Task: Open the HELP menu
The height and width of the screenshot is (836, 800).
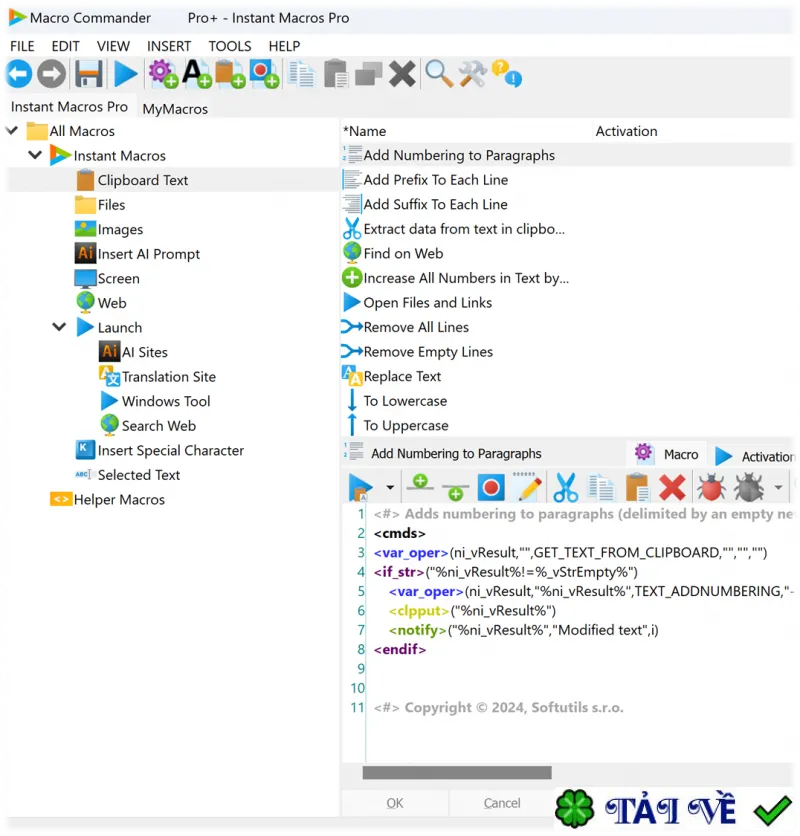Action: point(284,46)
